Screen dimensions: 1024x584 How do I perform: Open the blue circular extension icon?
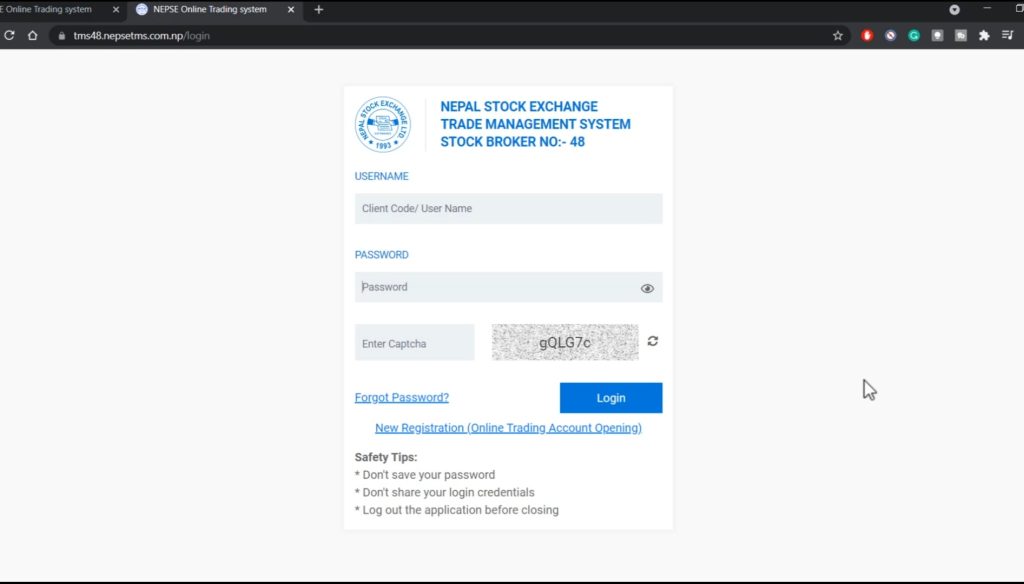[891, 36]
